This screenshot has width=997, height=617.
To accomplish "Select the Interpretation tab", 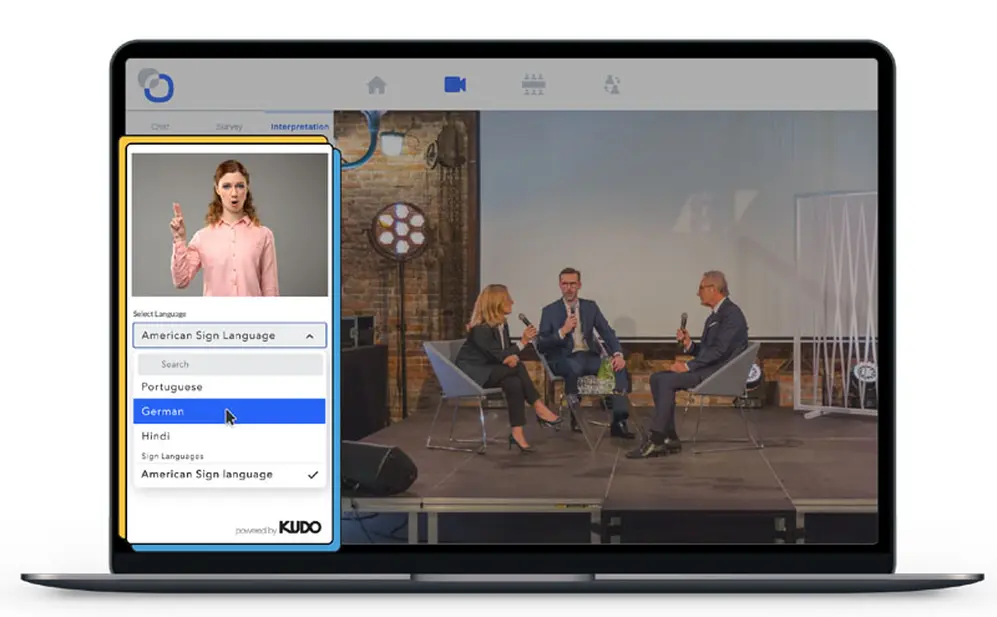I will tap(299, 127).
